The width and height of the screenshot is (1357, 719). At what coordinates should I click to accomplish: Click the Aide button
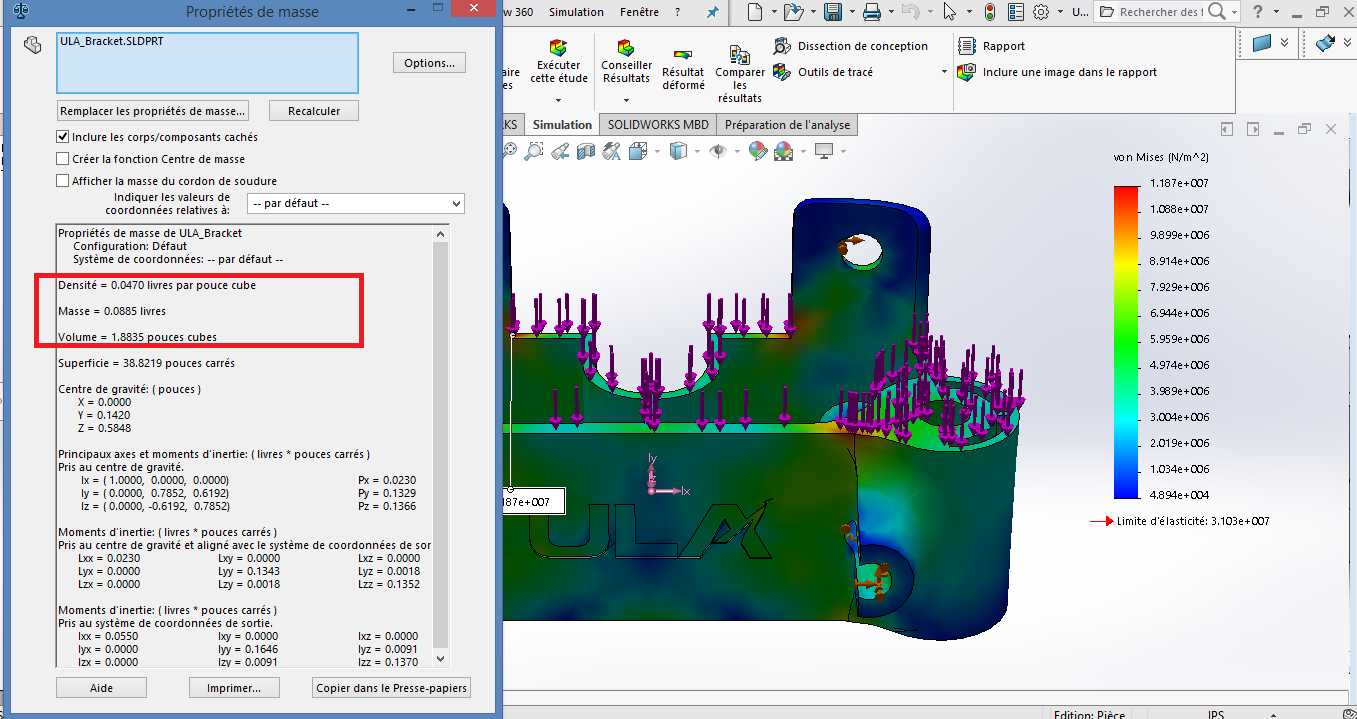point(101,688)
